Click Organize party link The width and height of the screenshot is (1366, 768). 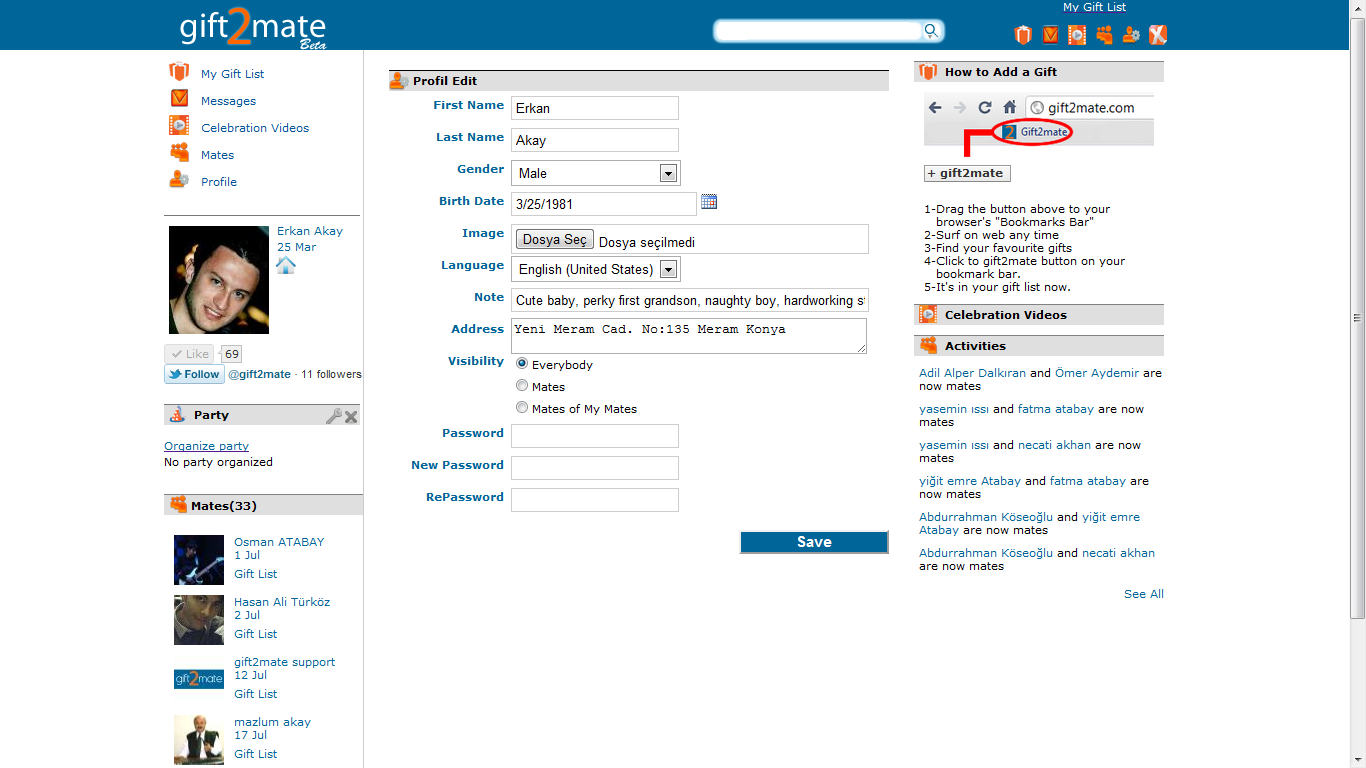(206, 446)
